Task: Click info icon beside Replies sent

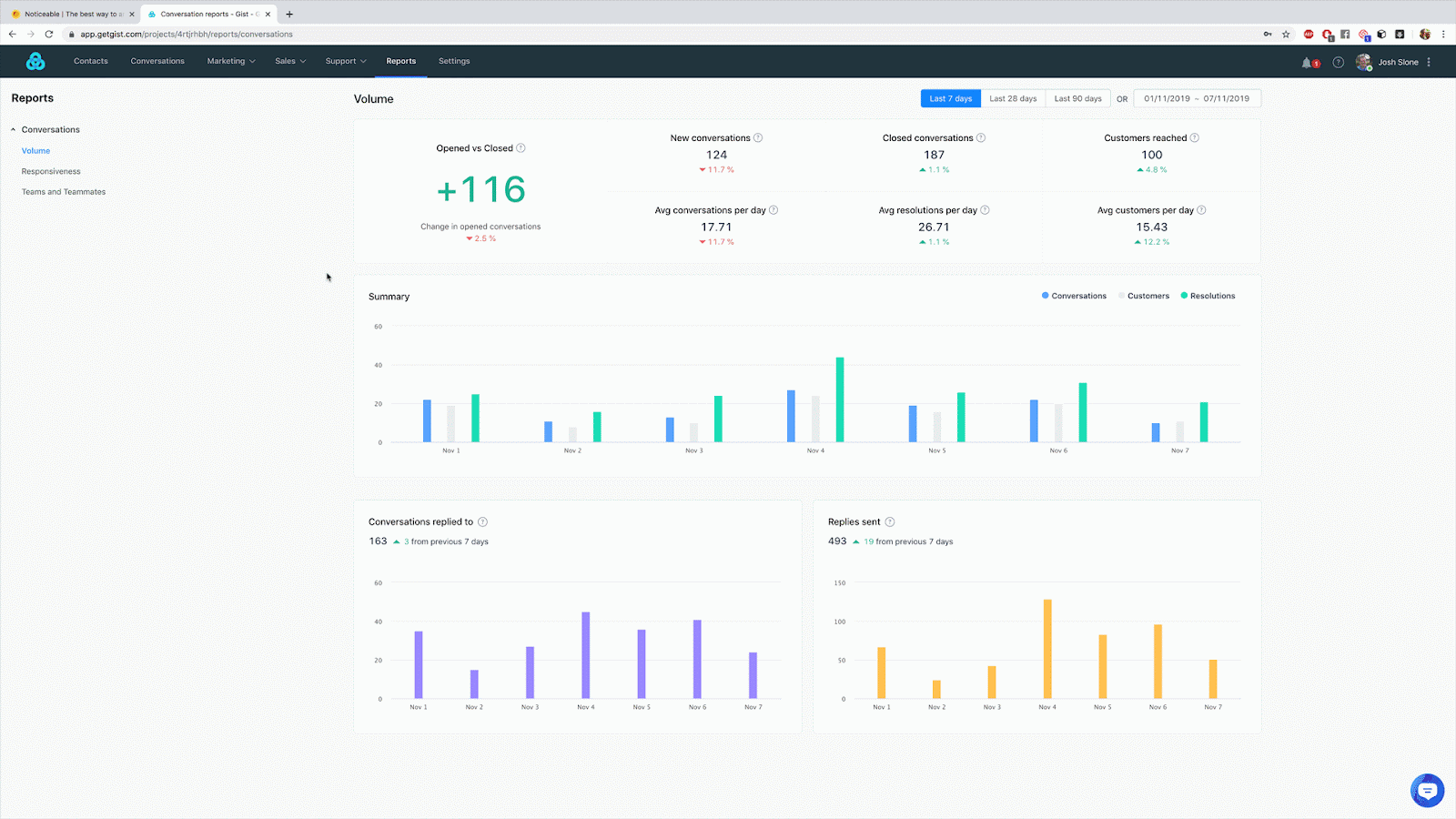Action: (x=890, y=522)
